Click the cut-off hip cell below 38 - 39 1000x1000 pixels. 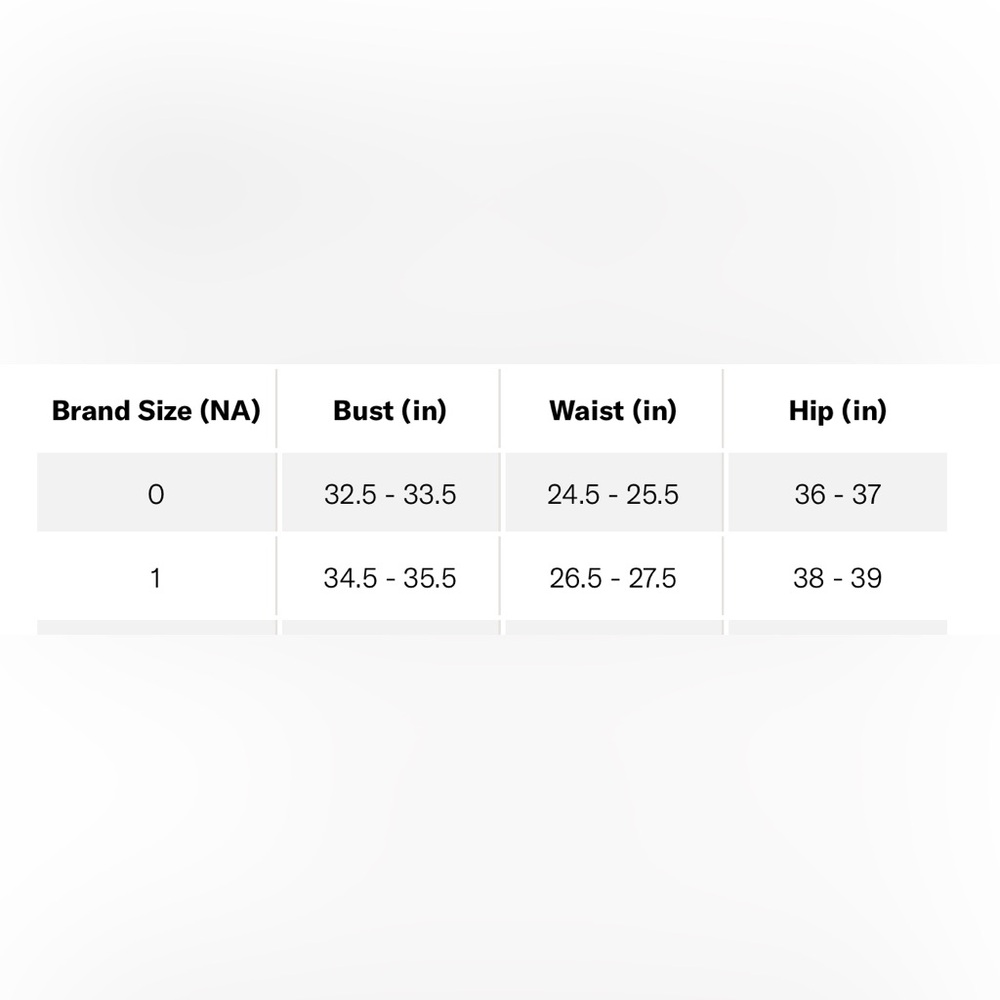(837, 627)
